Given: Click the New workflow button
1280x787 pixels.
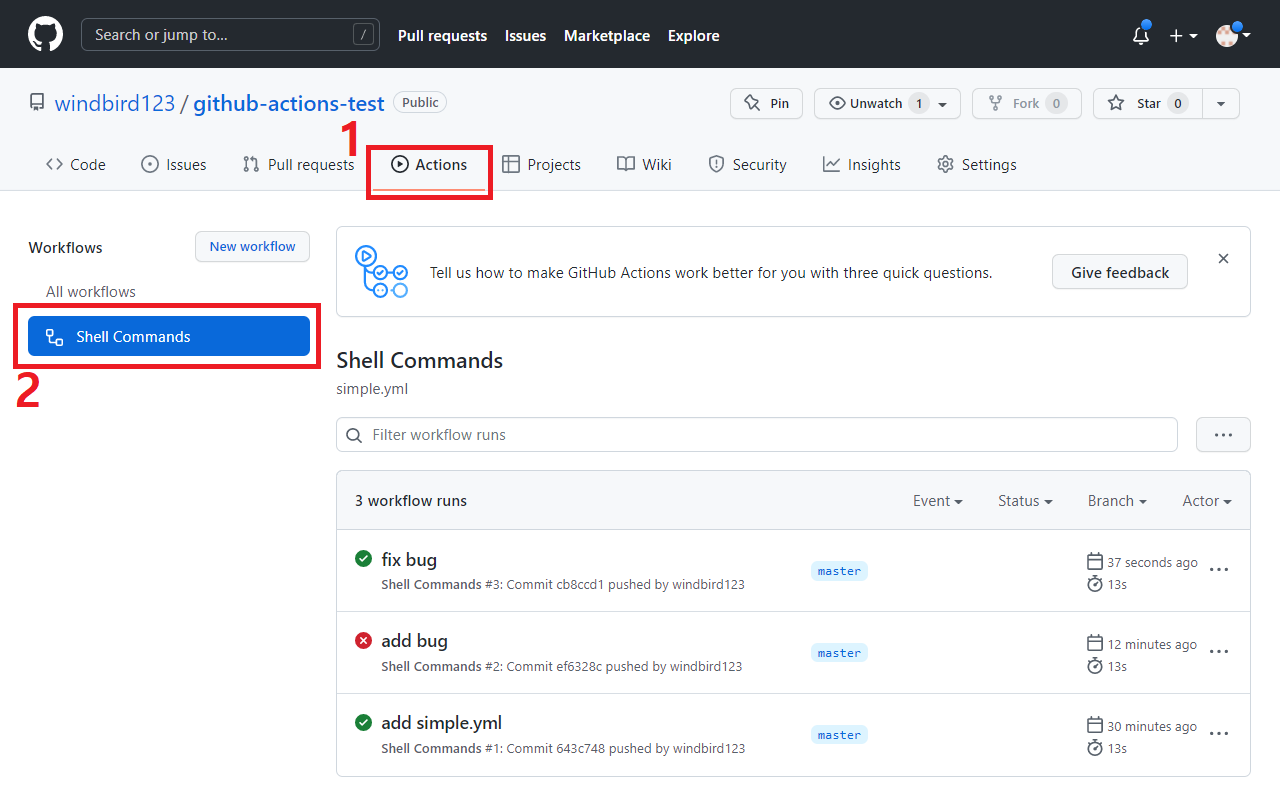Looking at the screenshot, I should pyautogui.click(x=252, y=246).
